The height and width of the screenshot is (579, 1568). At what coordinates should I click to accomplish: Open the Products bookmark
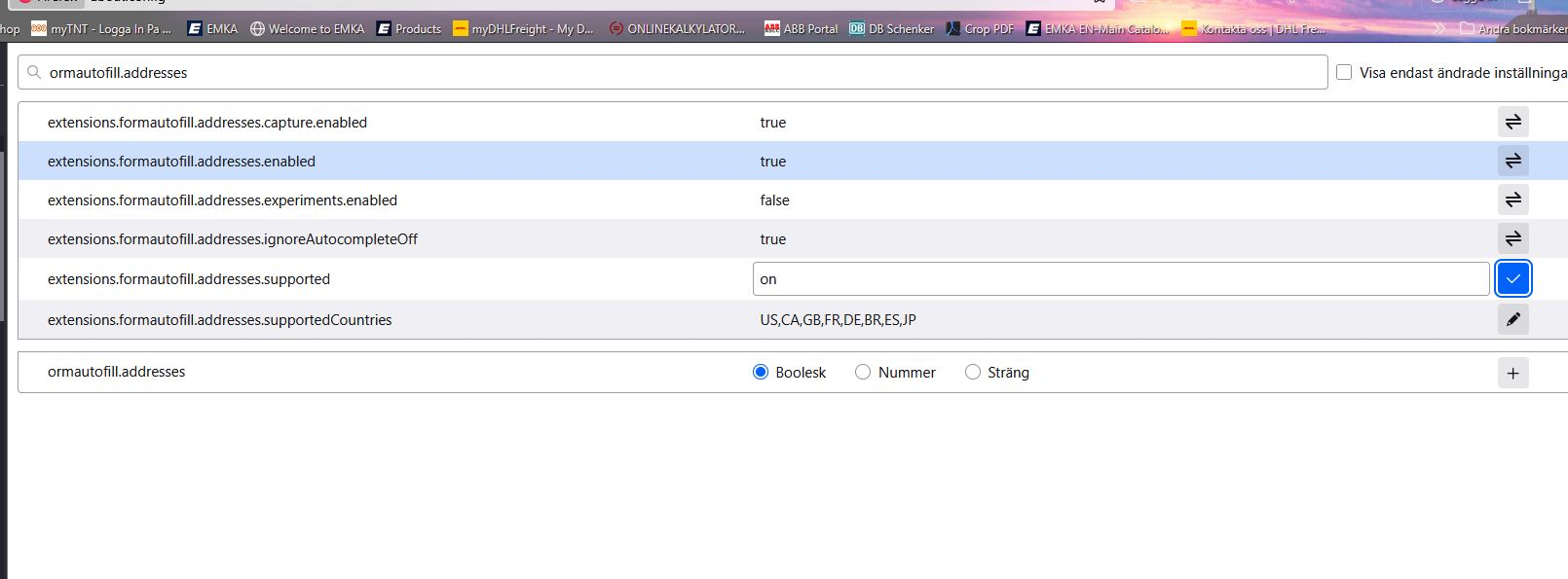409,29
